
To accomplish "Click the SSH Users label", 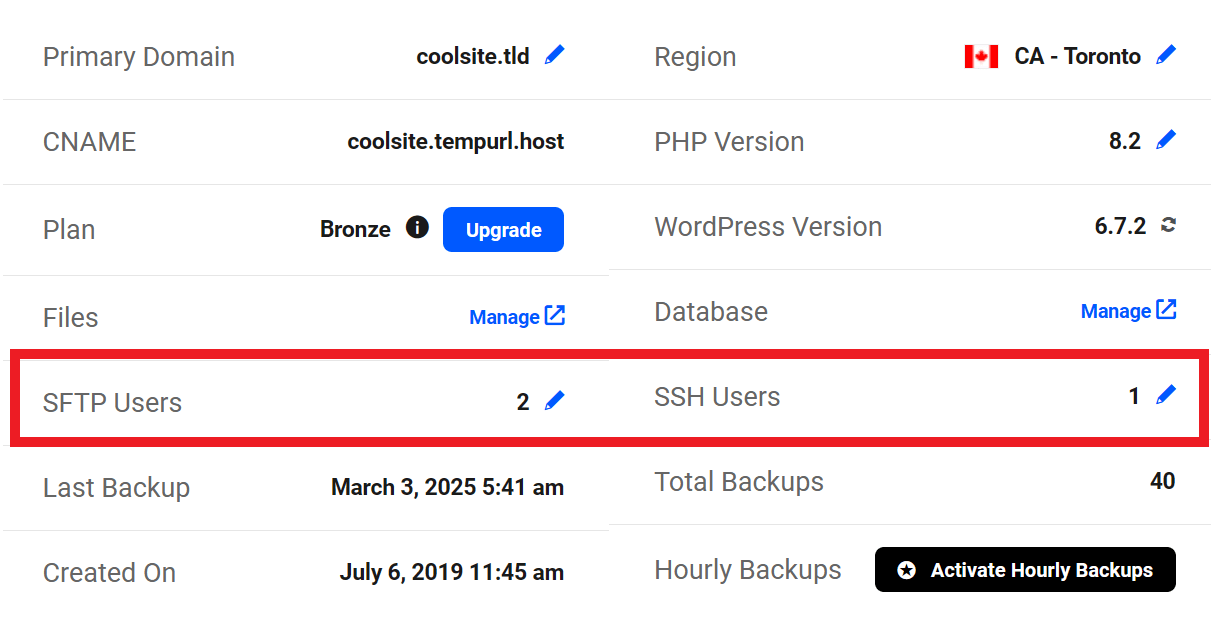I will 717,397.
